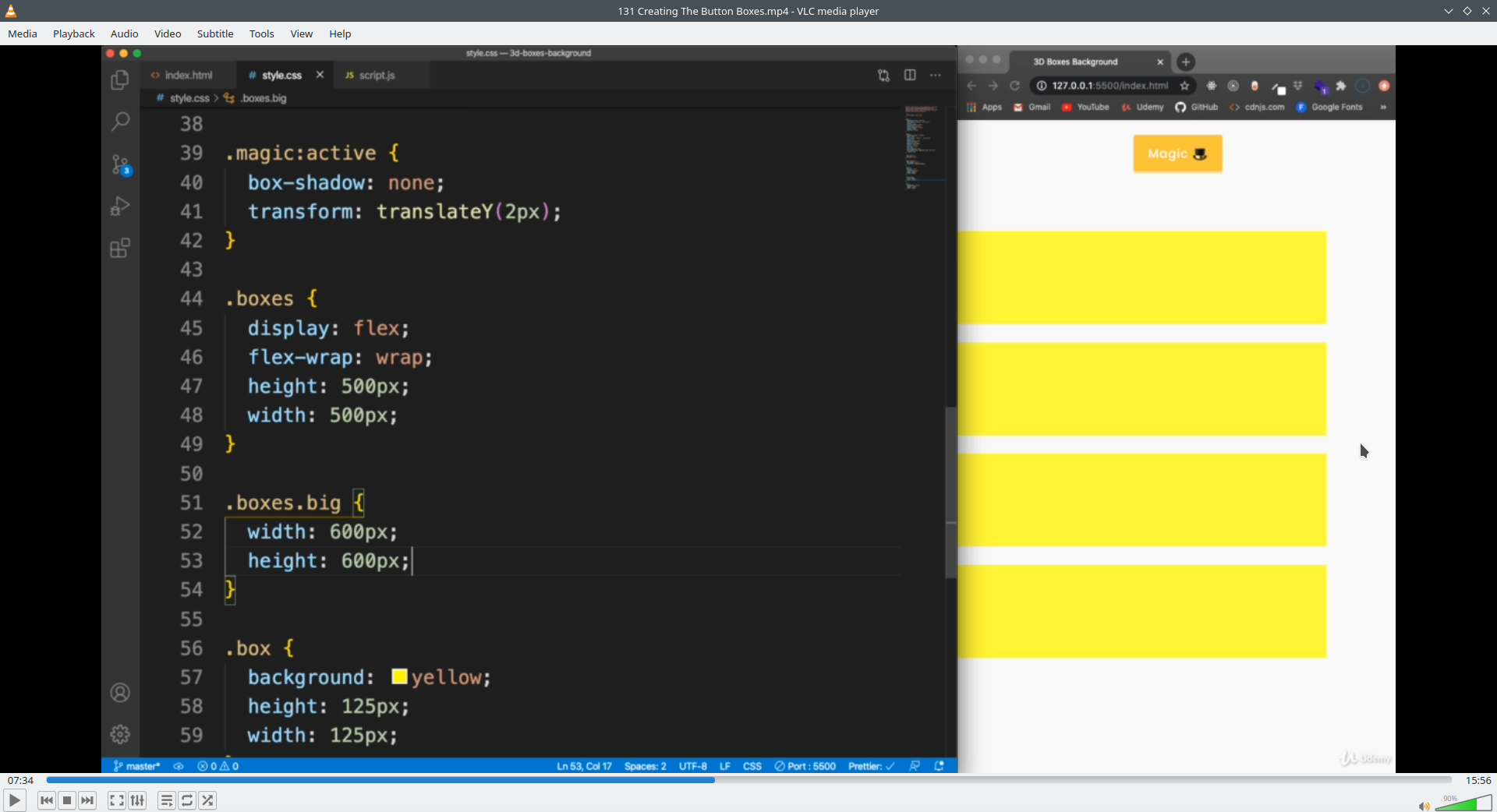Open the Playback menu

pos(74,34)
